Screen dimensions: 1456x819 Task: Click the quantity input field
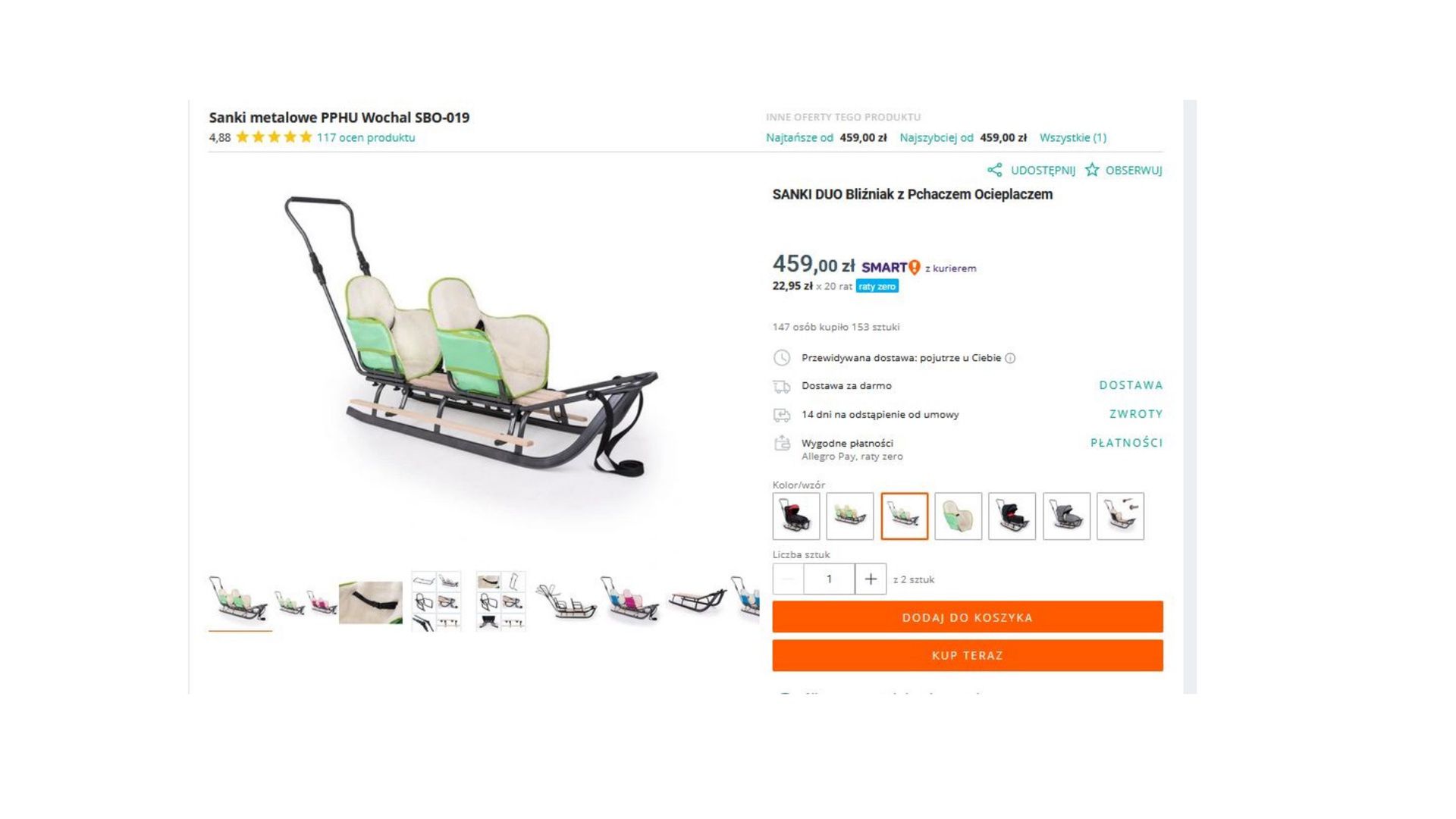pyautogui.click(x=829, y=579)
